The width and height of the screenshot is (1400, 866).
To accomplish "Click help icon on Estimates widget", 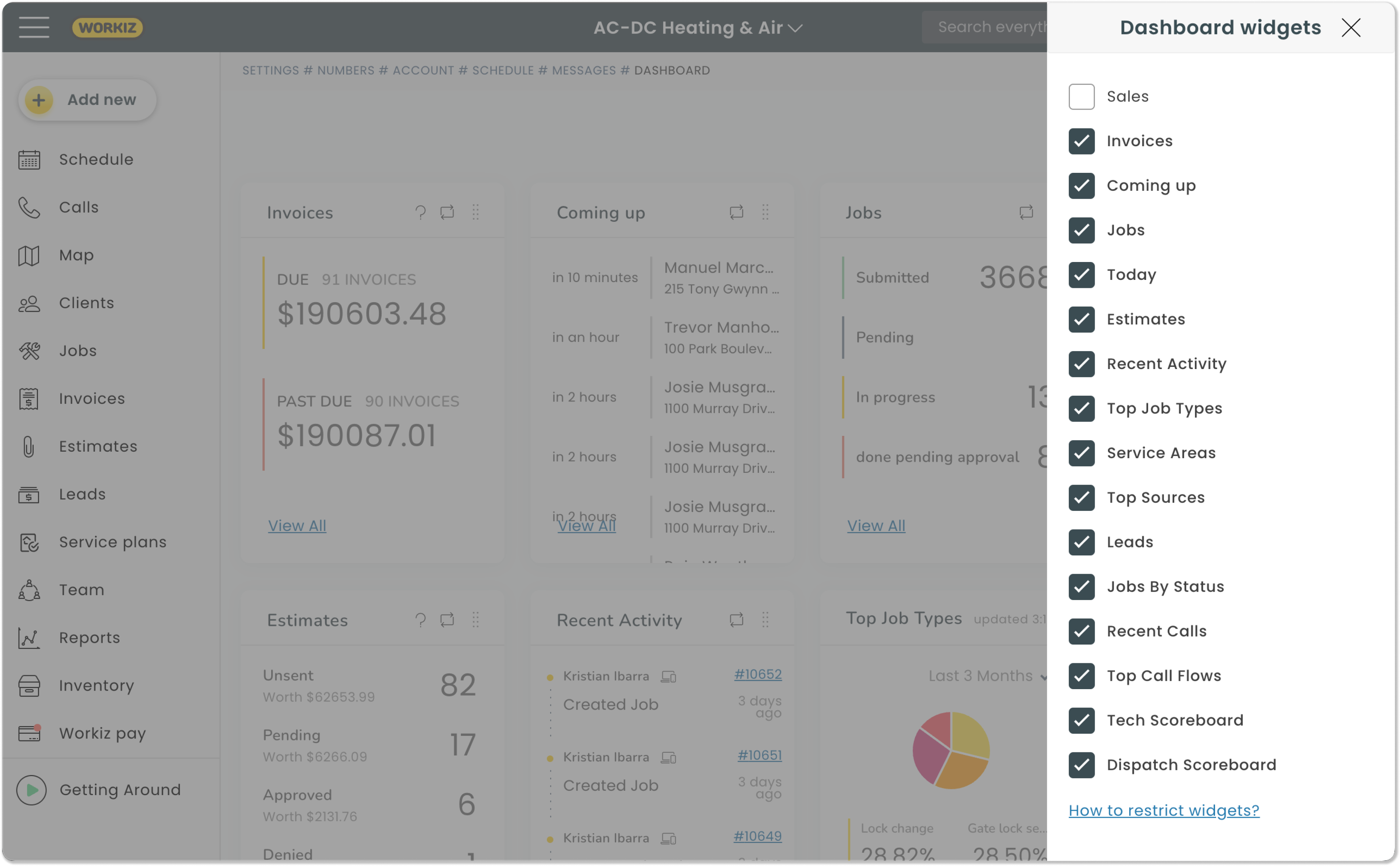I will coord(420,620).
